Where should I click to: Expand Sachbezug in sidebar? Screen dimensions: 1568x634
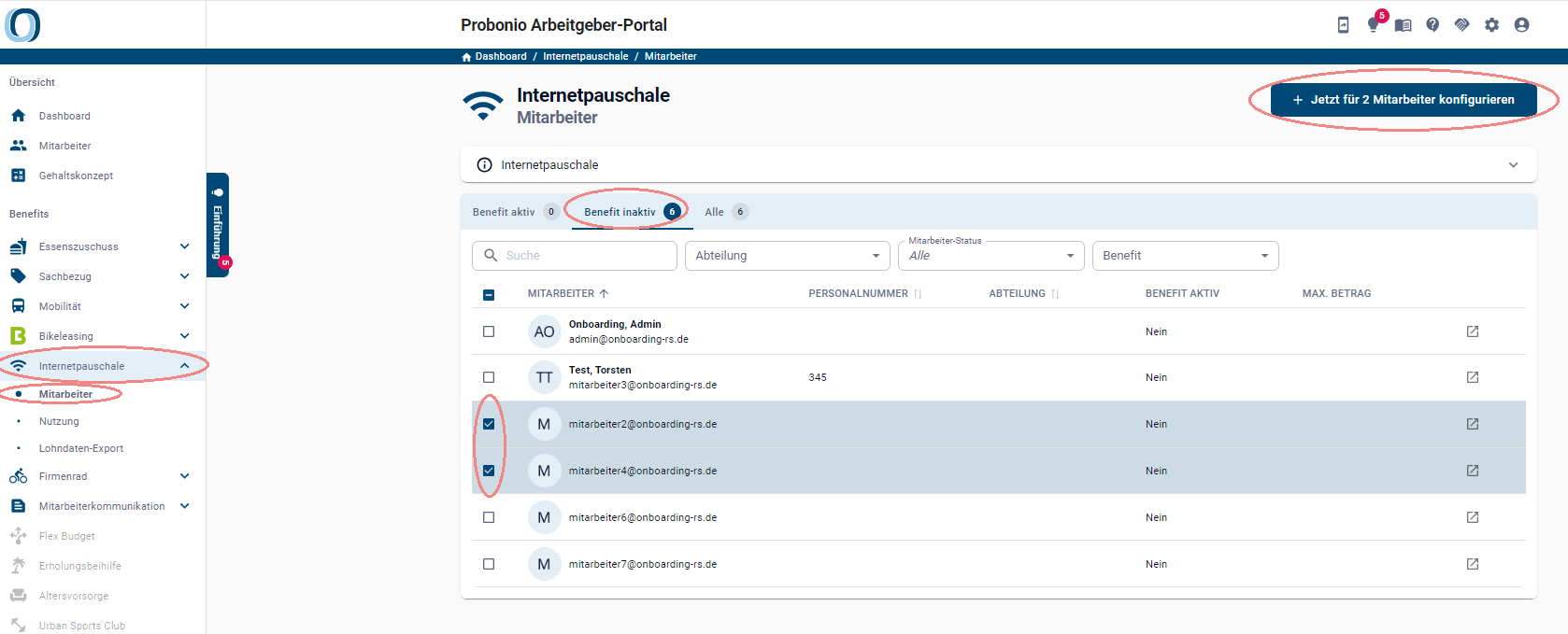click(184, 276)
